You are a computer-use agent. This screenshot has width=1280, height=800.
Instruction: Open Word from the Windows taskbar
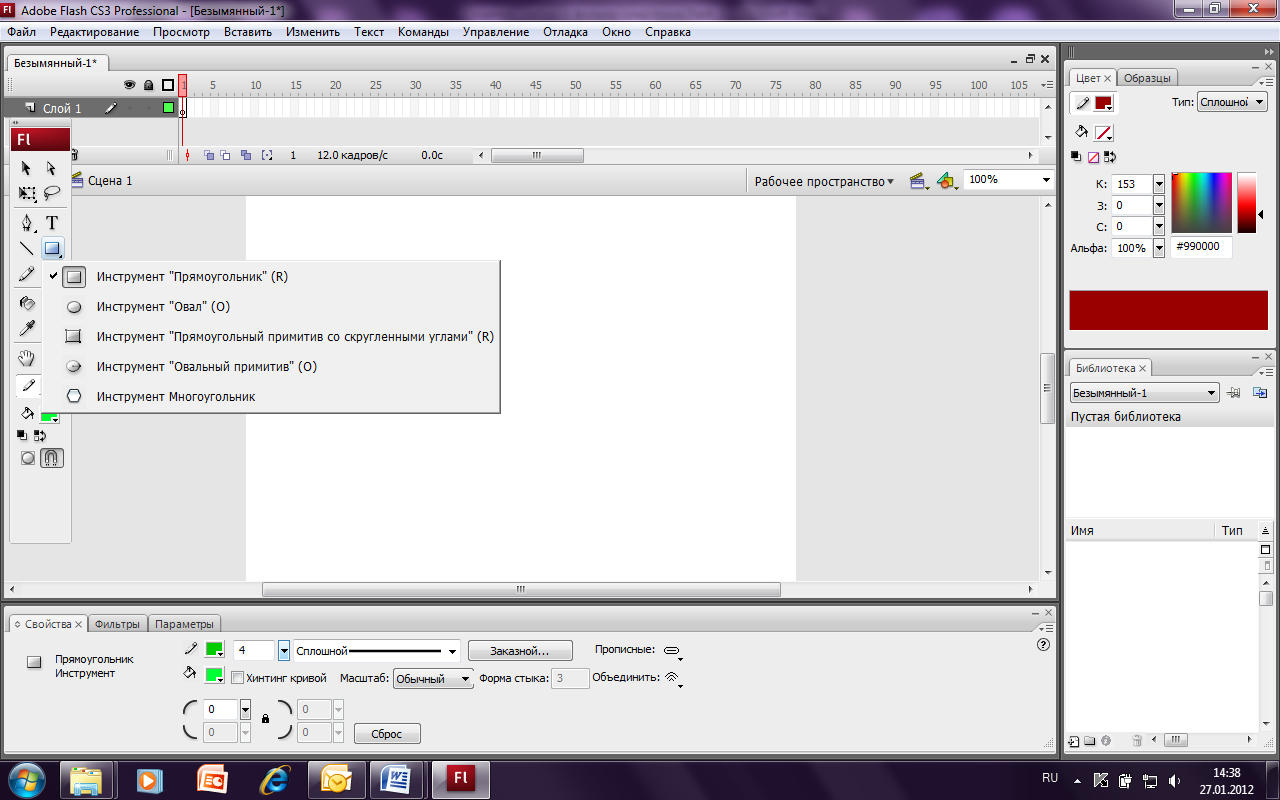pos(397,778)
